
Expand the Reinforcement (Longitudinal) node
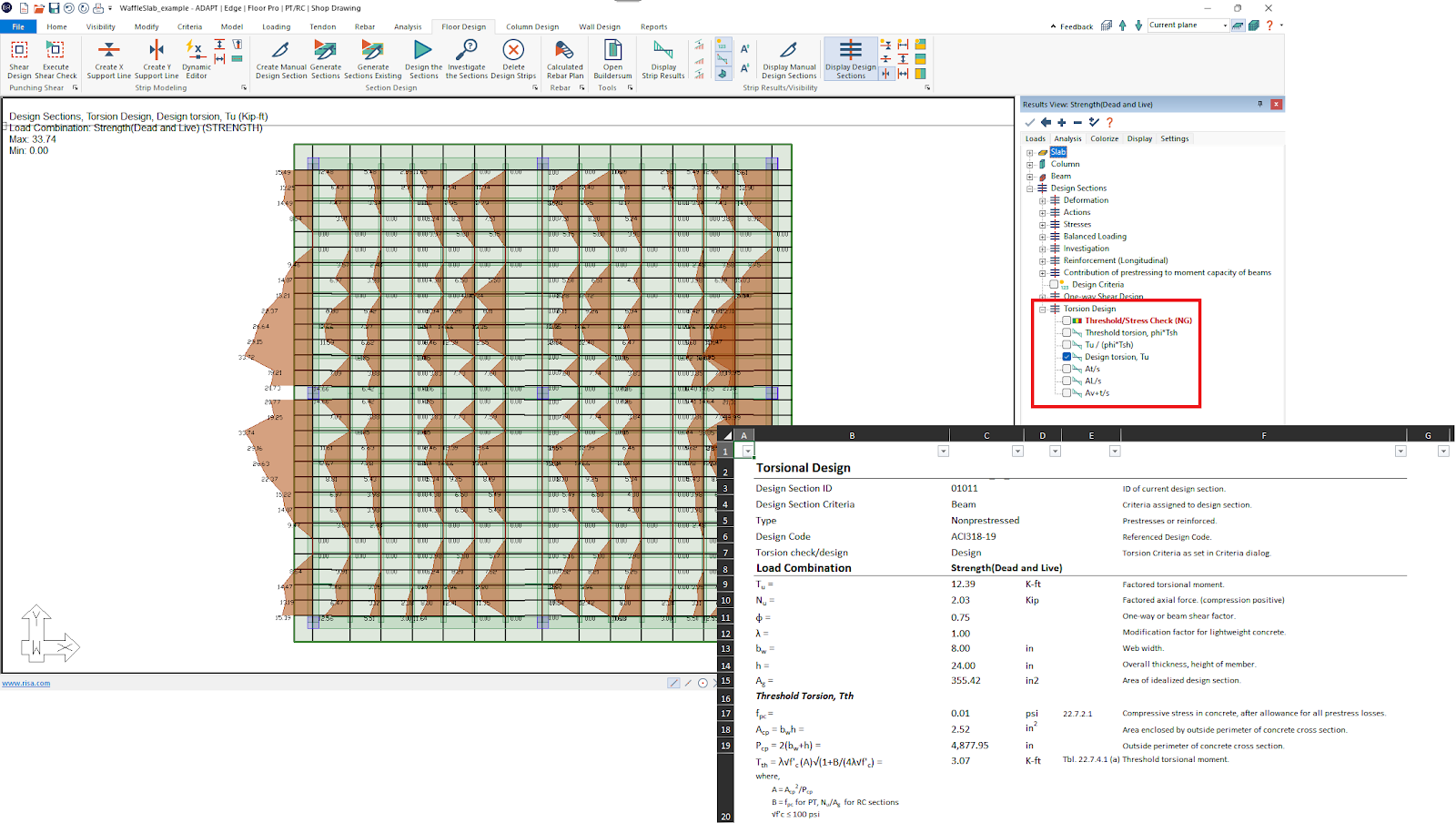1042,260
